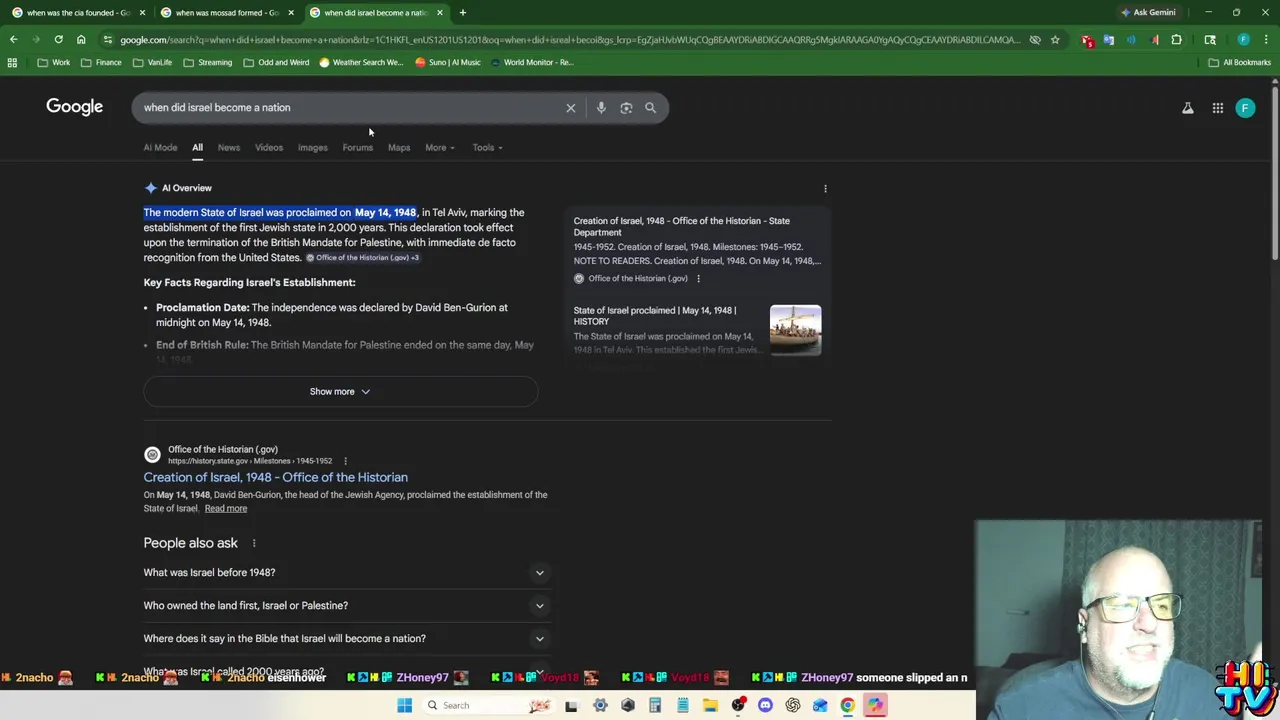
Task: Open Google Lens image search
Action: (x=626, y=108)
